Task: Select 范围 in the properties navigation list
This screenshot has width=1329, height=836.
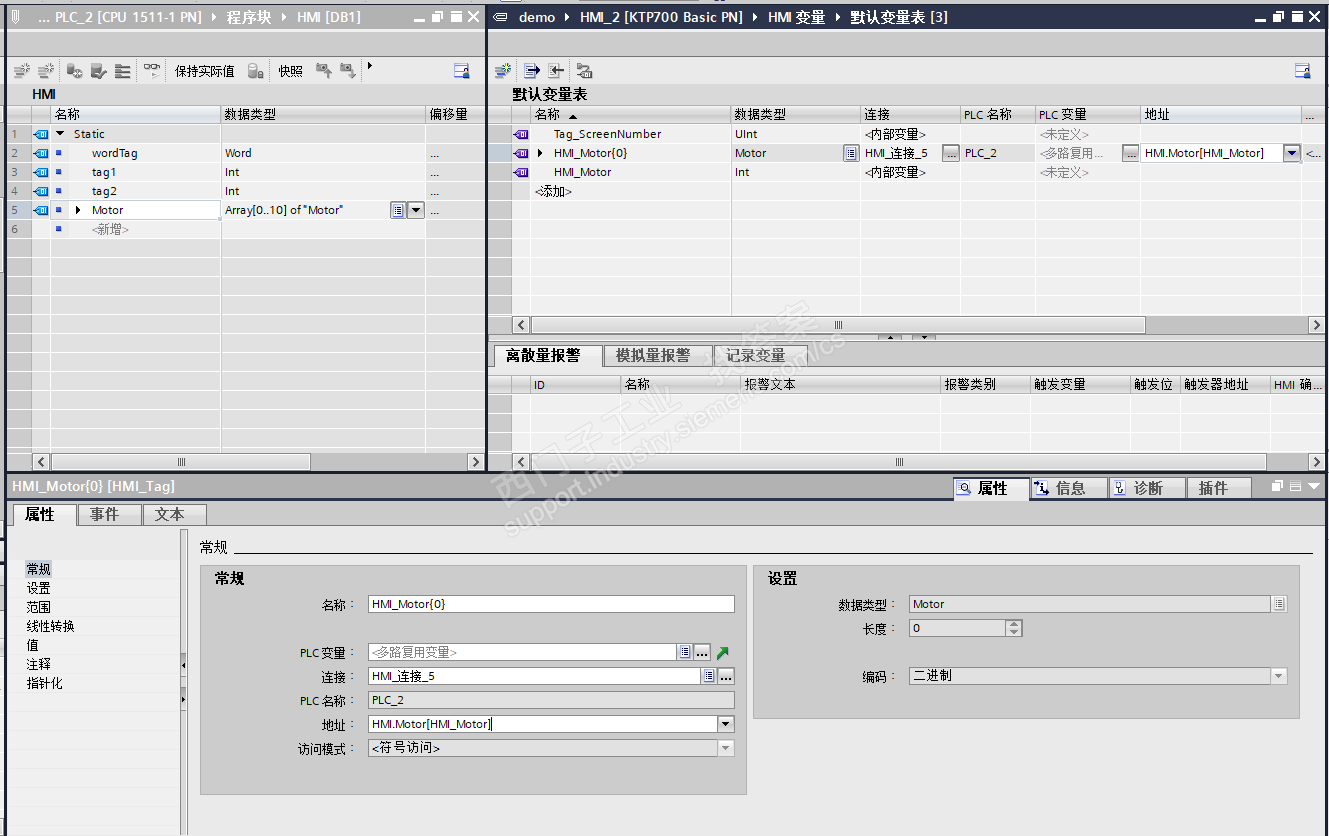Action: pyautogui.click(x=38, y=607)
